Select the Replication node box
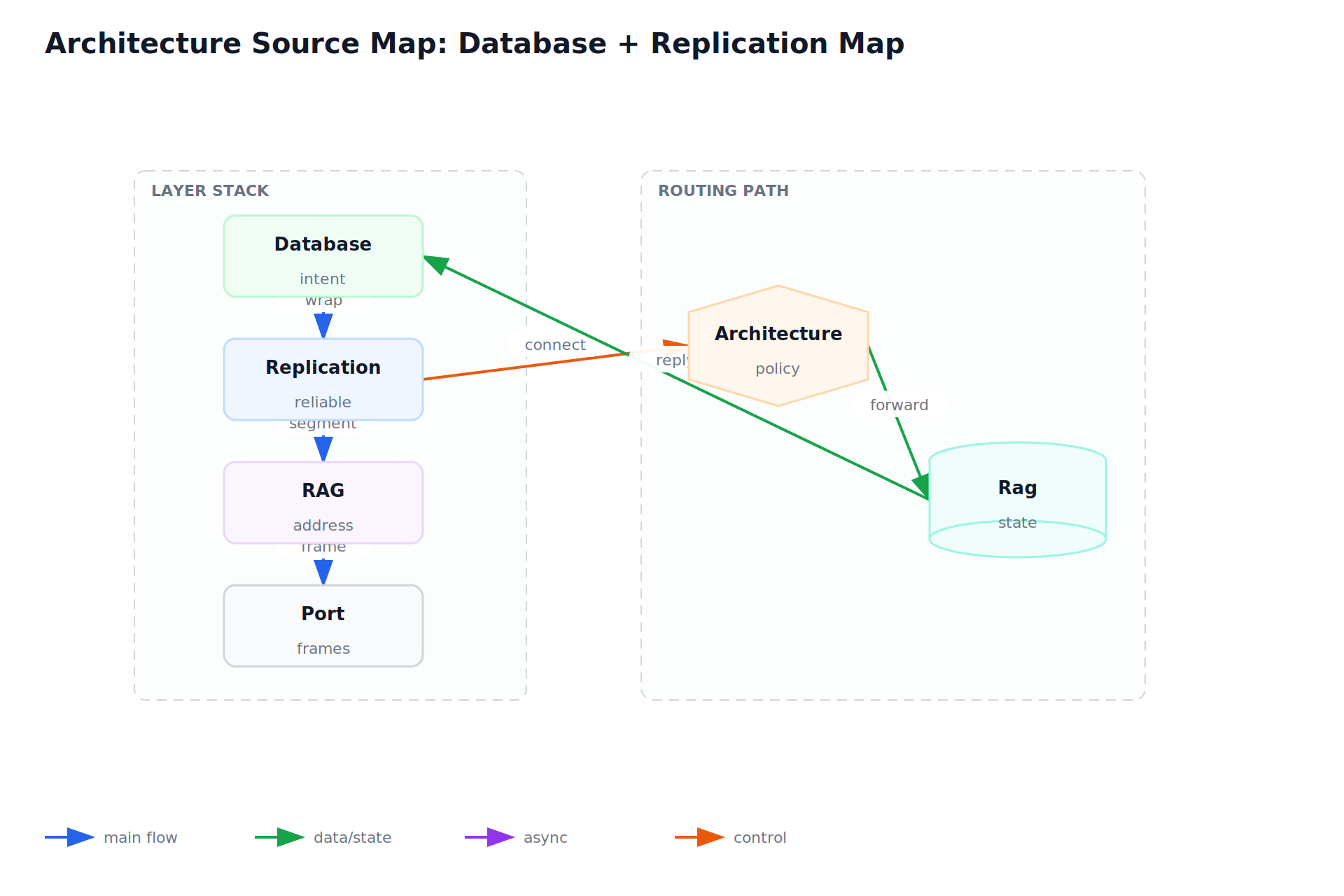Image resolution: width=1344 pixels, height=896 pixels. pos(323,379)
